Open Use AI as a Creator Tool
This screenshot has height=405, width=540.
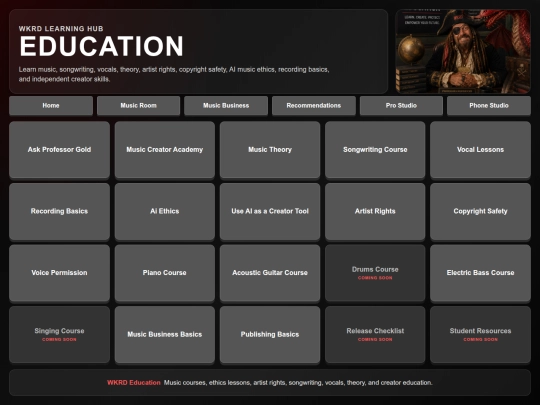pyautogui.click(x=270, y=211)
